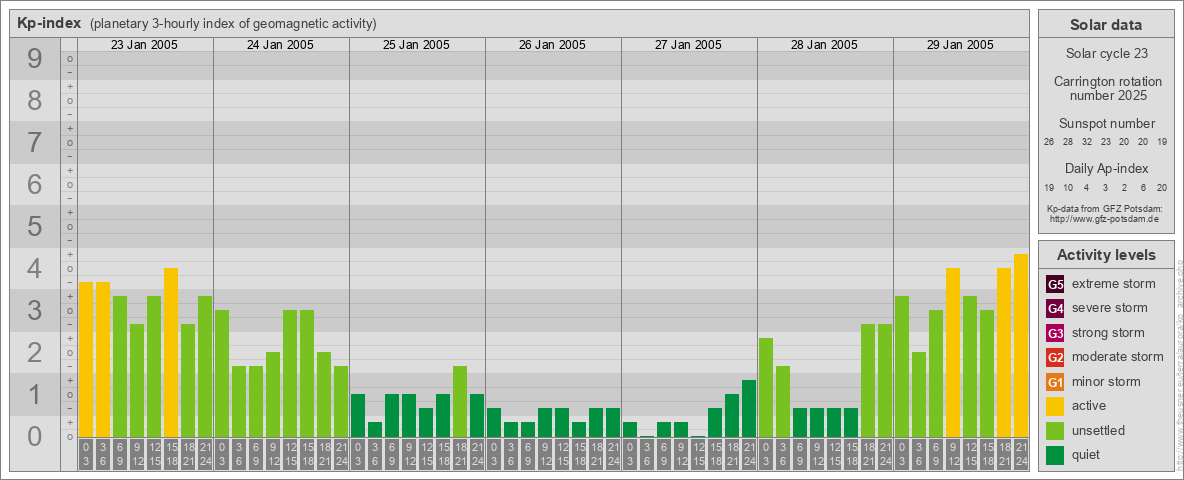Select the light green 'unsettled' legend swatch

(1055, 430)
